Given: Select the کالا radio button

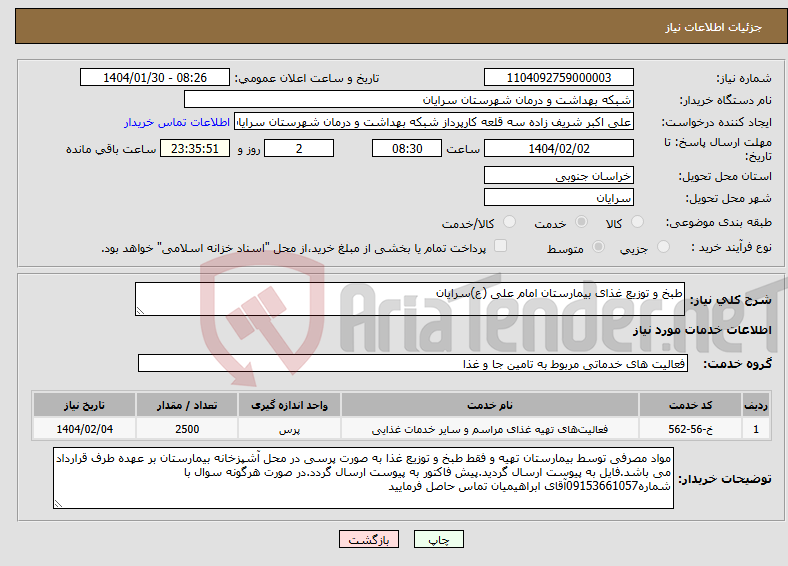Looking at the screenshot, I should tap(637, 222).
